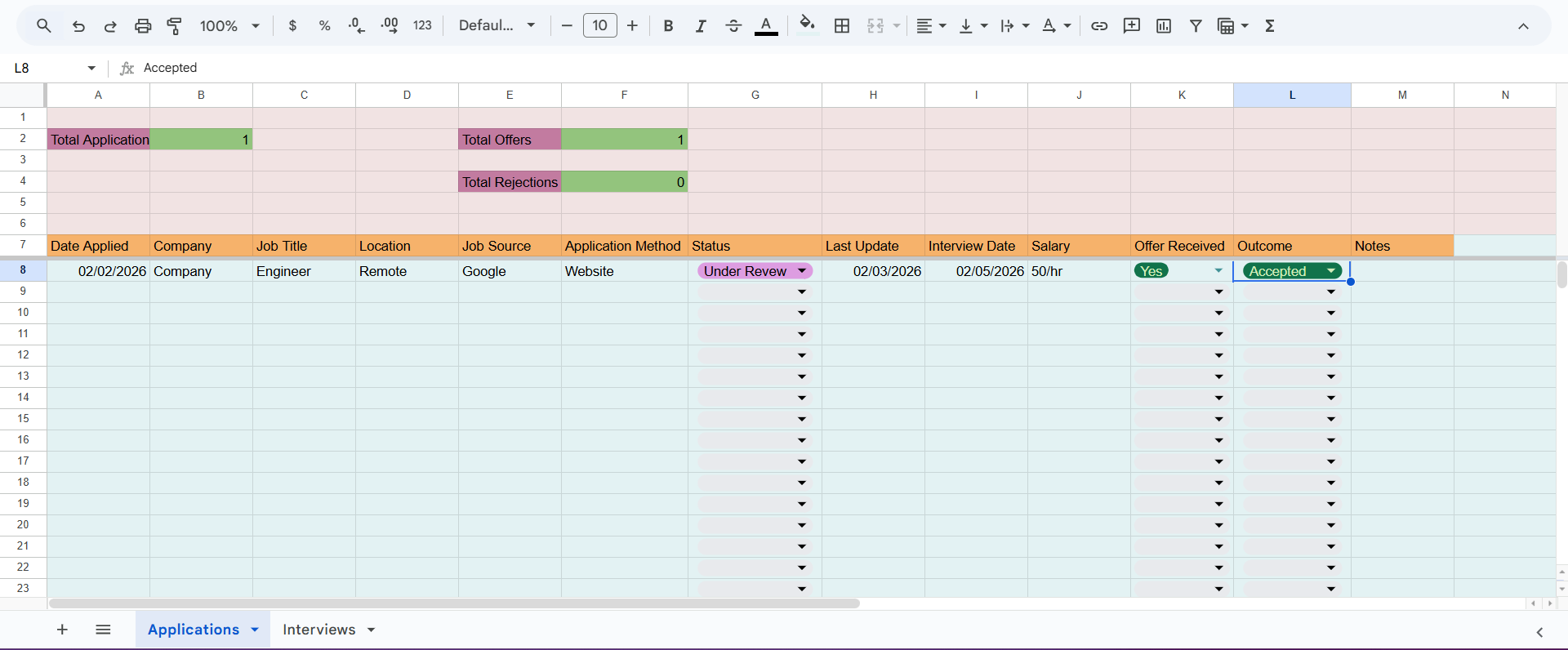Click the insert link icon

(x=1099, y=26)
